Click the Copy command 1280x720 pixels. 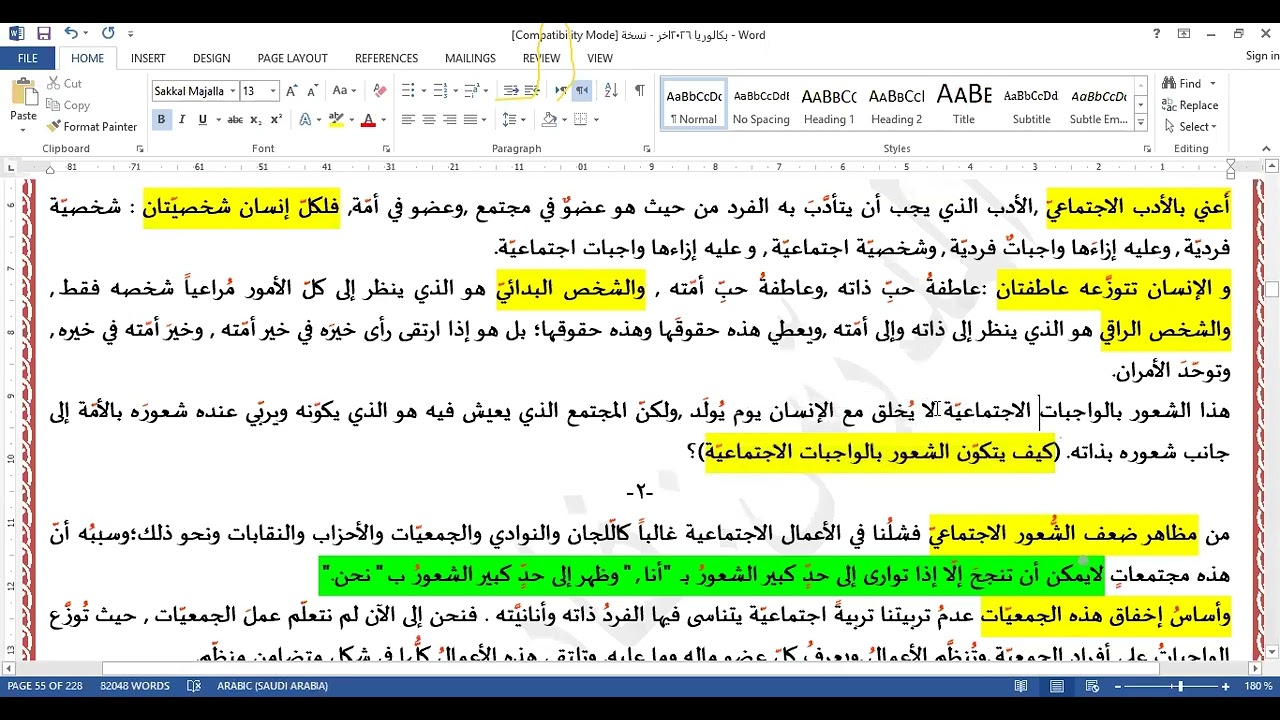tap(68, 105)
